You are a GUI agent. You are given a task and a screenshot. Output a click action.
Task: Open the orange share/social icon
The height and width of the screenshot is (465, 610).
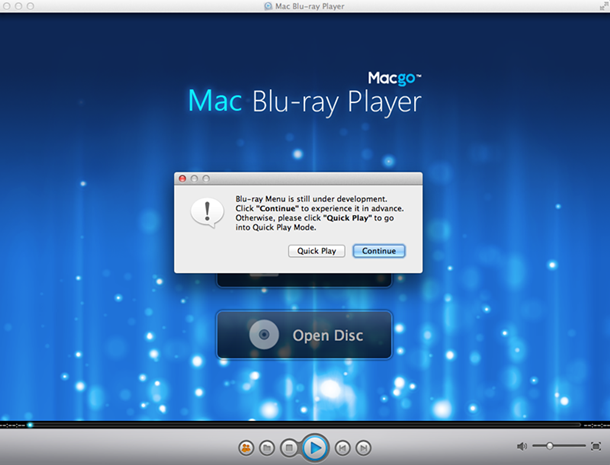tap(246, 448)
